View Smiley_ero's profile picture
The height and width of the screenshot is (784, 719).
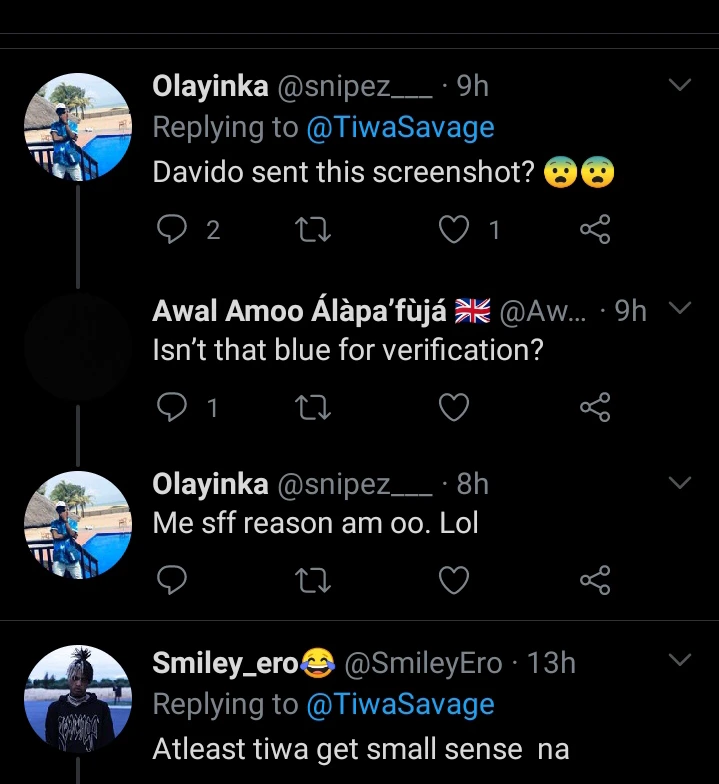coord(78,699)
